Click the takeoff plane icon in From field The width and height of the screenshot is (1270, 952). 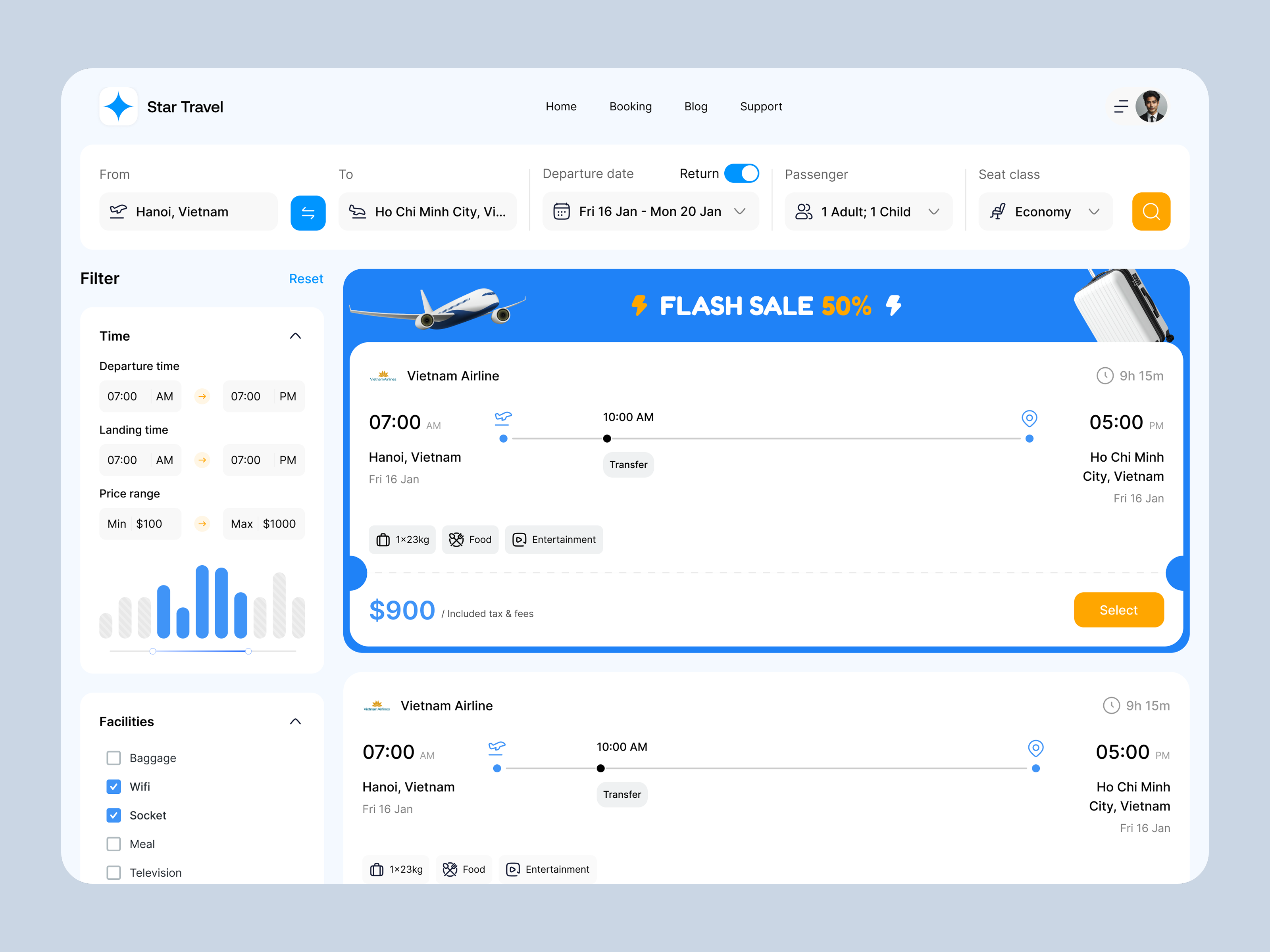(x=118, y=211)
